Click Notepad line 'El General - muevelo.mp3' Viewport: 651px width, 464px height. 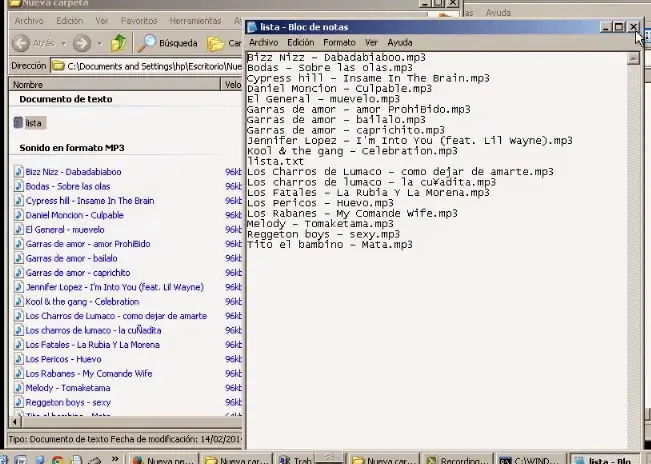pyautogui.click(x=323, y=99)
